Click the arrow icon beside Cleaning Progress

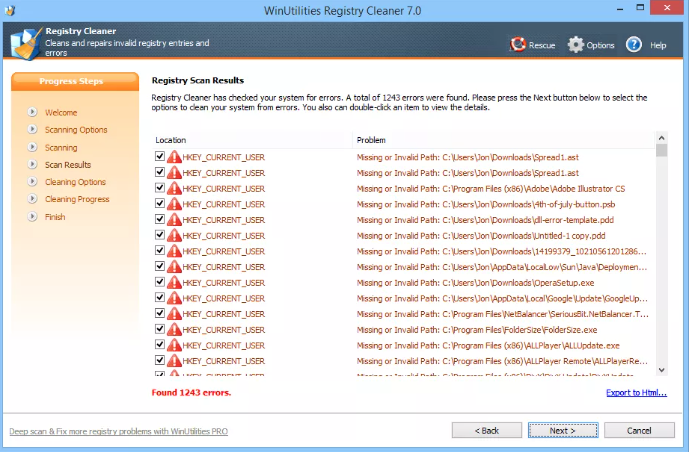coord(32,199)
